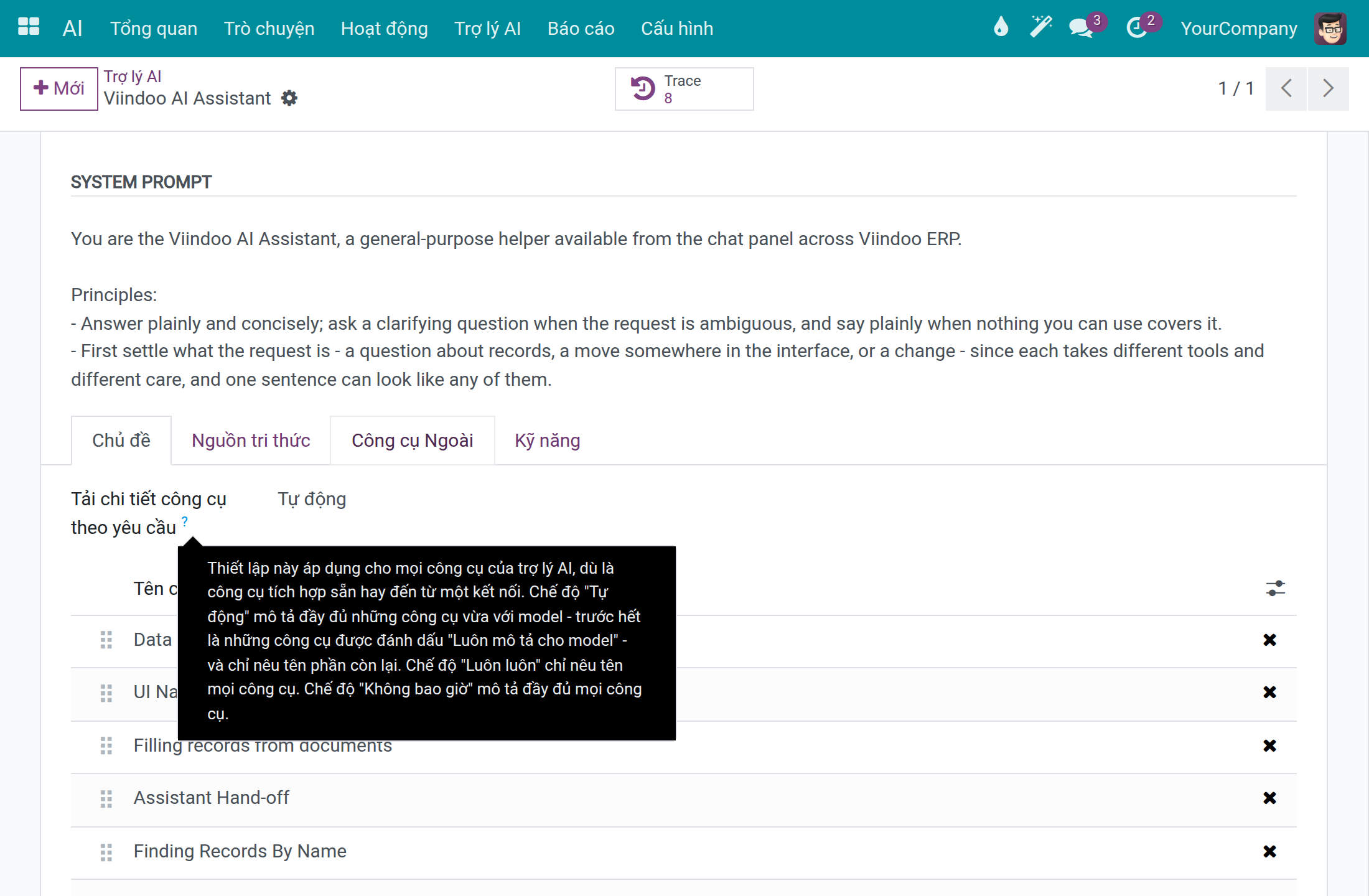The height and width of the screenshot is (896, 1369).
Task: Open the apps grid home menu
Action: (29, 28)
